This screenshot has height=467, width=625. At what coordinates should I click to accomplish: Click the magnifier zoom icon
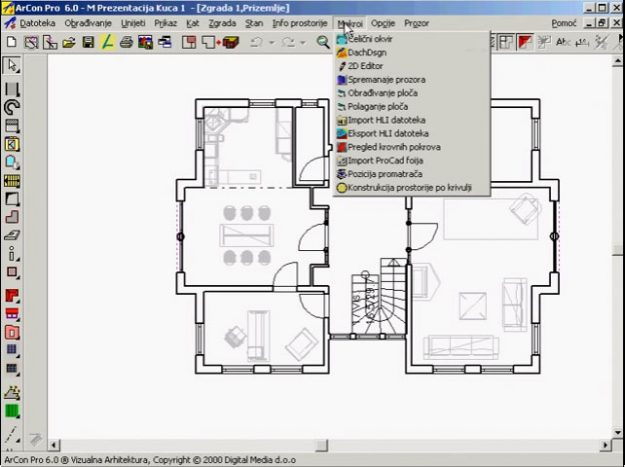point(323,42)
